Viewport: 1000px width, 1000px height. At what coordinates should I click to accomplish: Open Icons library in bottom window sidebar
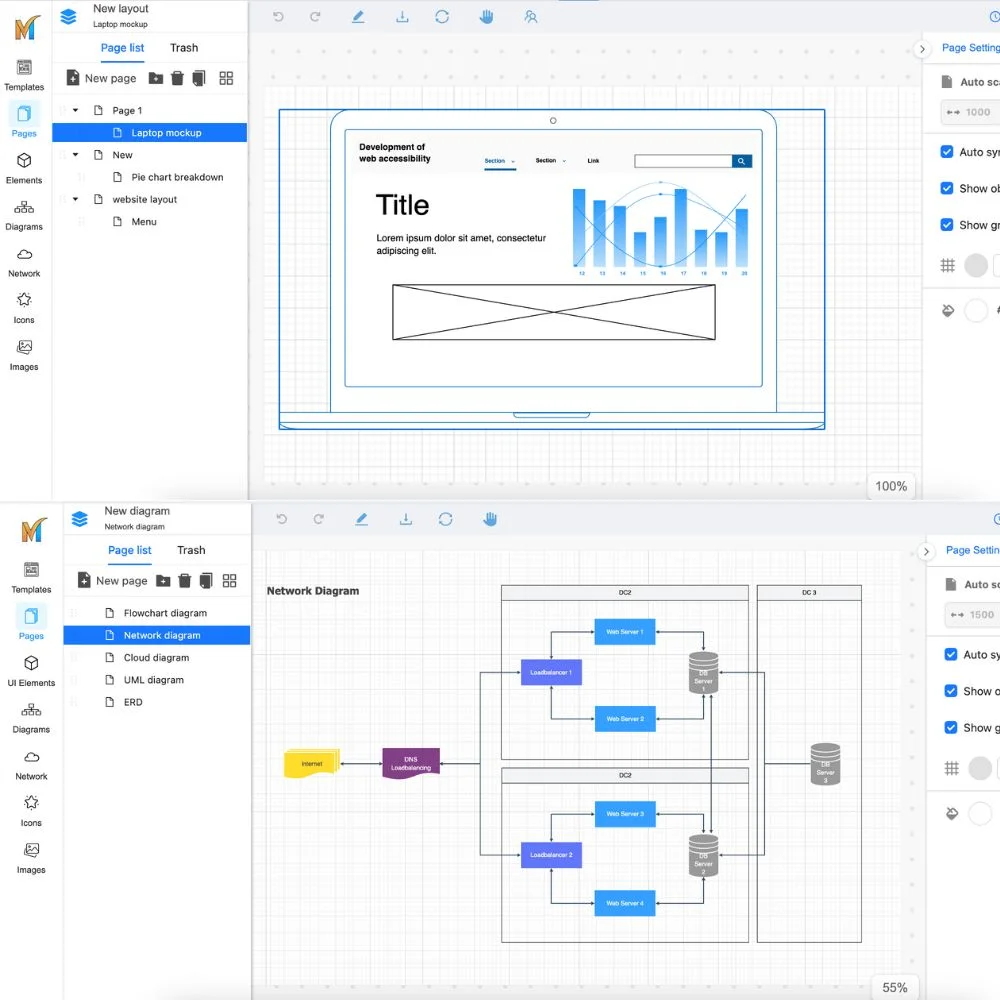coord(31,811)
